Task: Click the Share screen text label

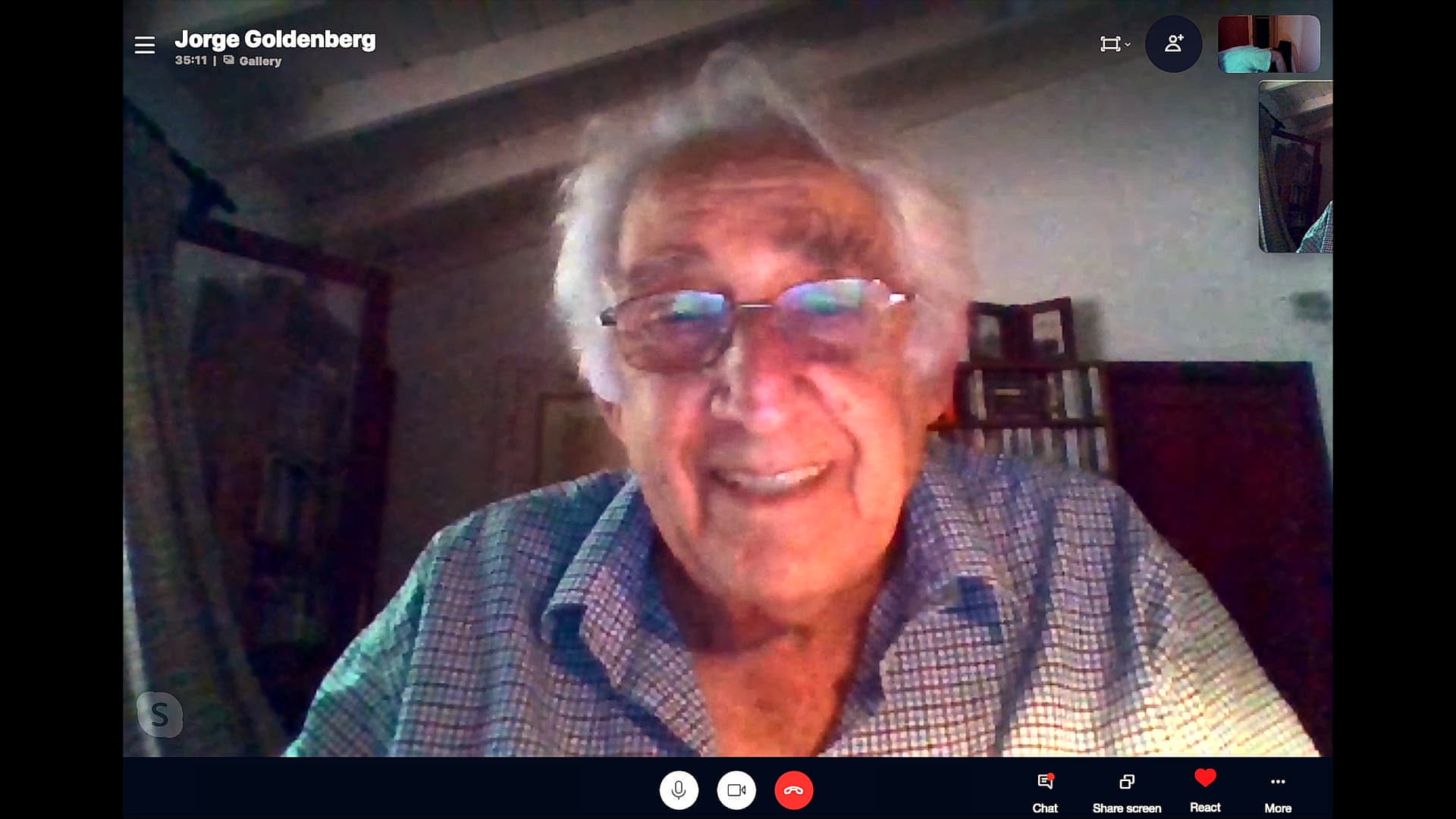Action: 1126,808
